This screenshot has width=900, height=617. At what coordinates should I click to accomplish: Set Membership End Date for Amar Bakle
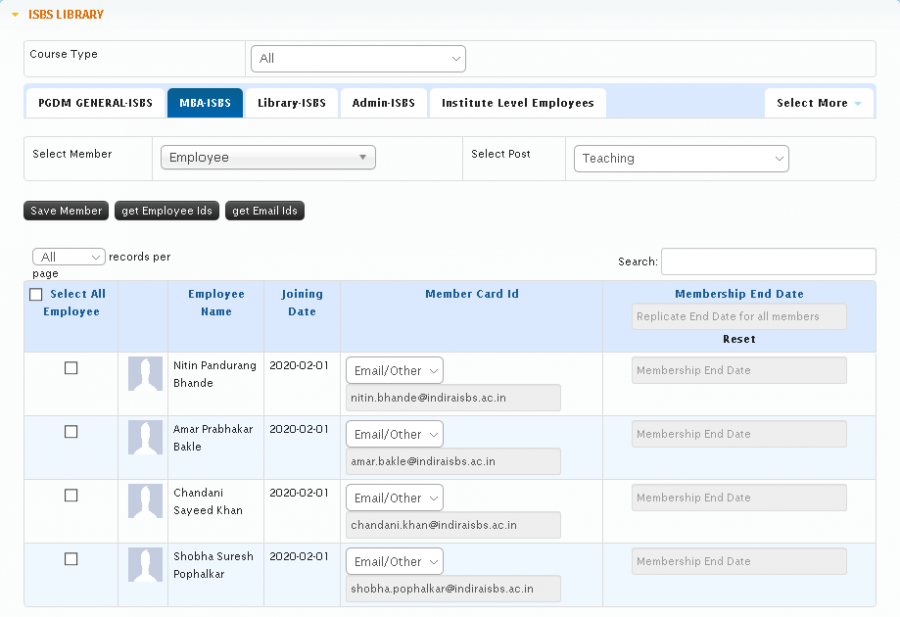[x=739, y=434]
